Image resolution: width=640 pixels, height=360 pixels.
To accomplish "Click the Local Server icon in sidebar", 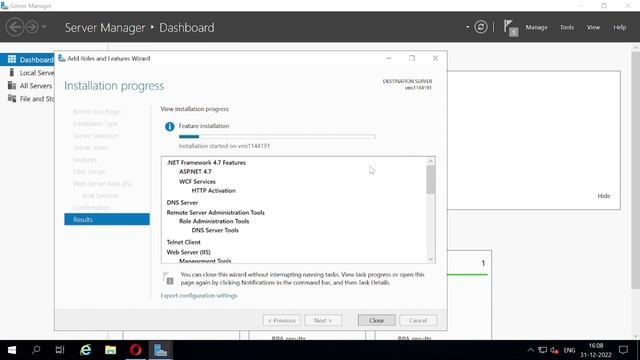I will click(x=12, y=73).
